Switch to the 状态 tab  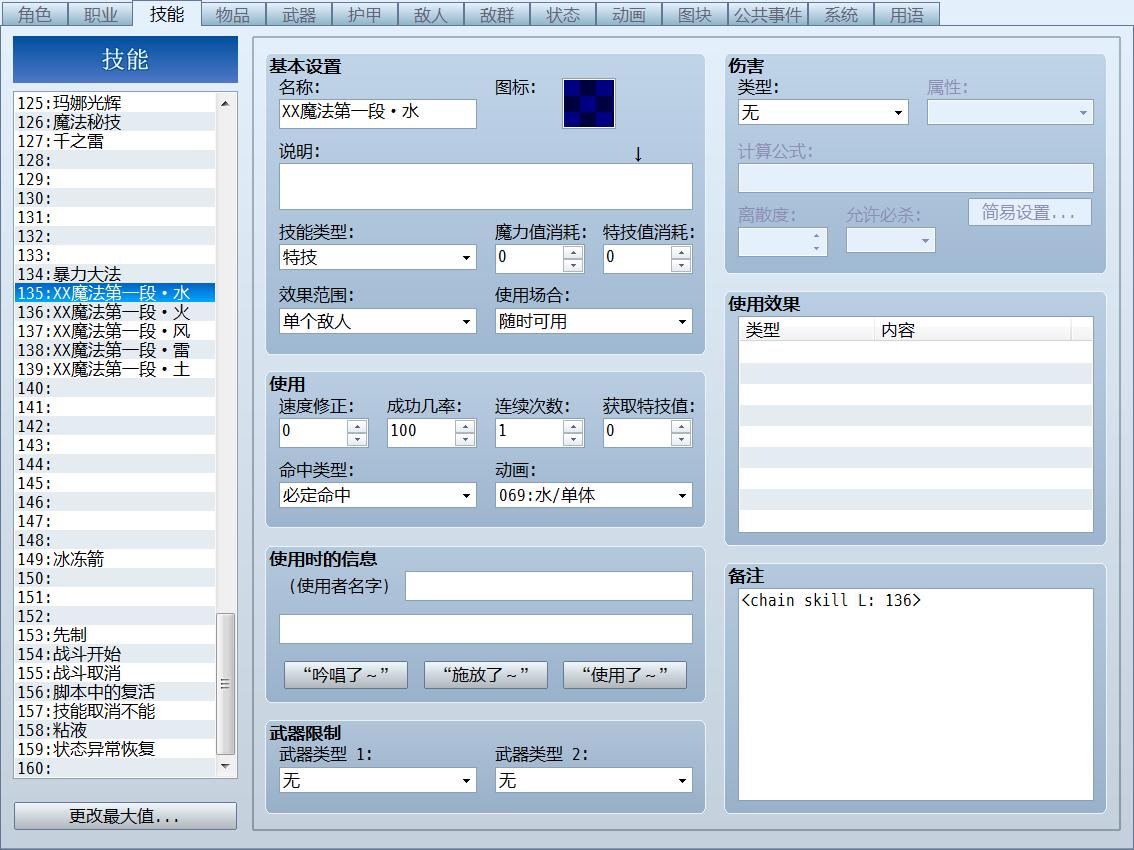pos(563,14)
